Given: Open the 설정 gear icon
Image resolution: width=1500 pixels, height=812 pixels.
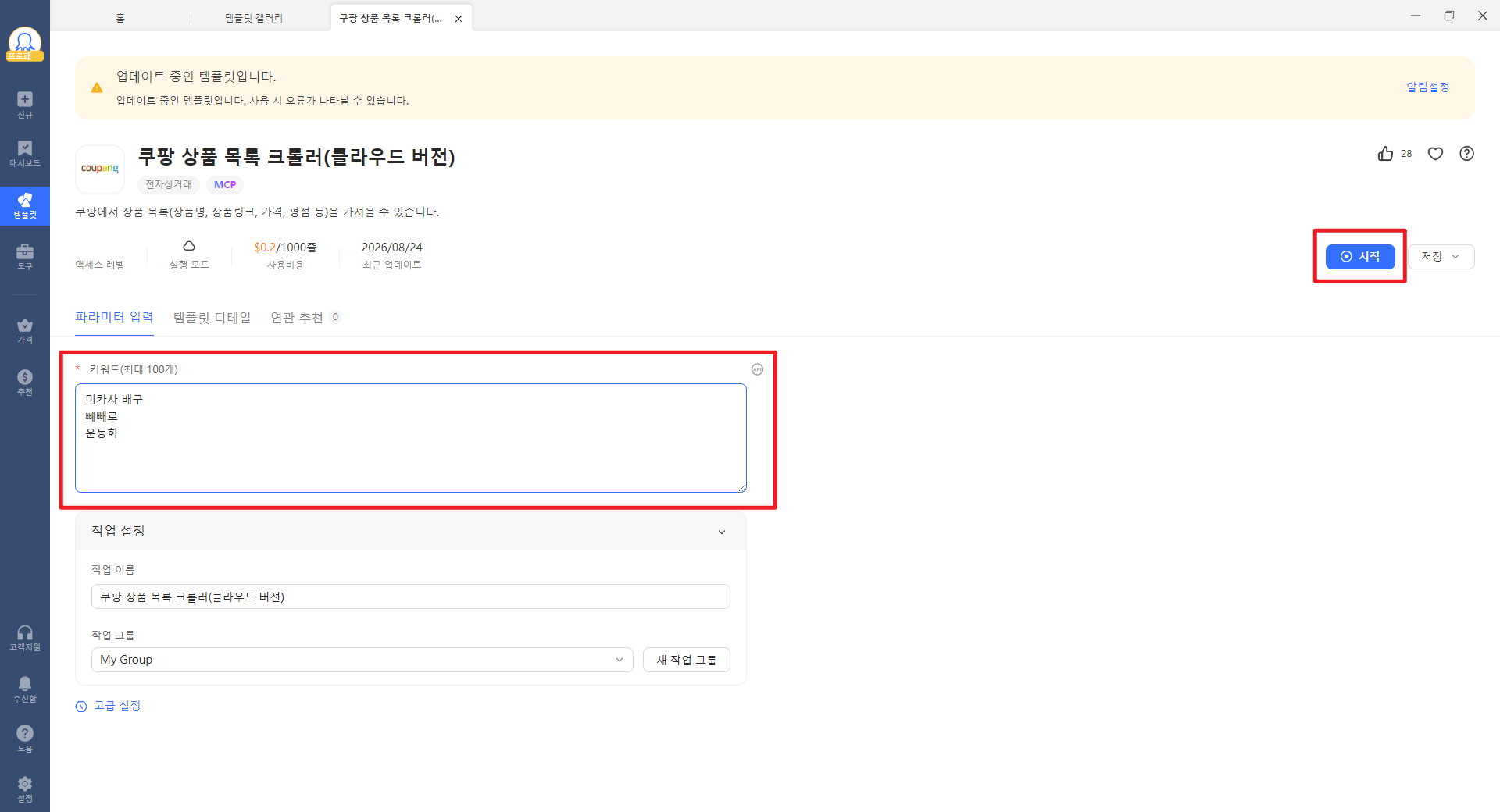Looking at the screenshot, I should [x=25, y=789].
